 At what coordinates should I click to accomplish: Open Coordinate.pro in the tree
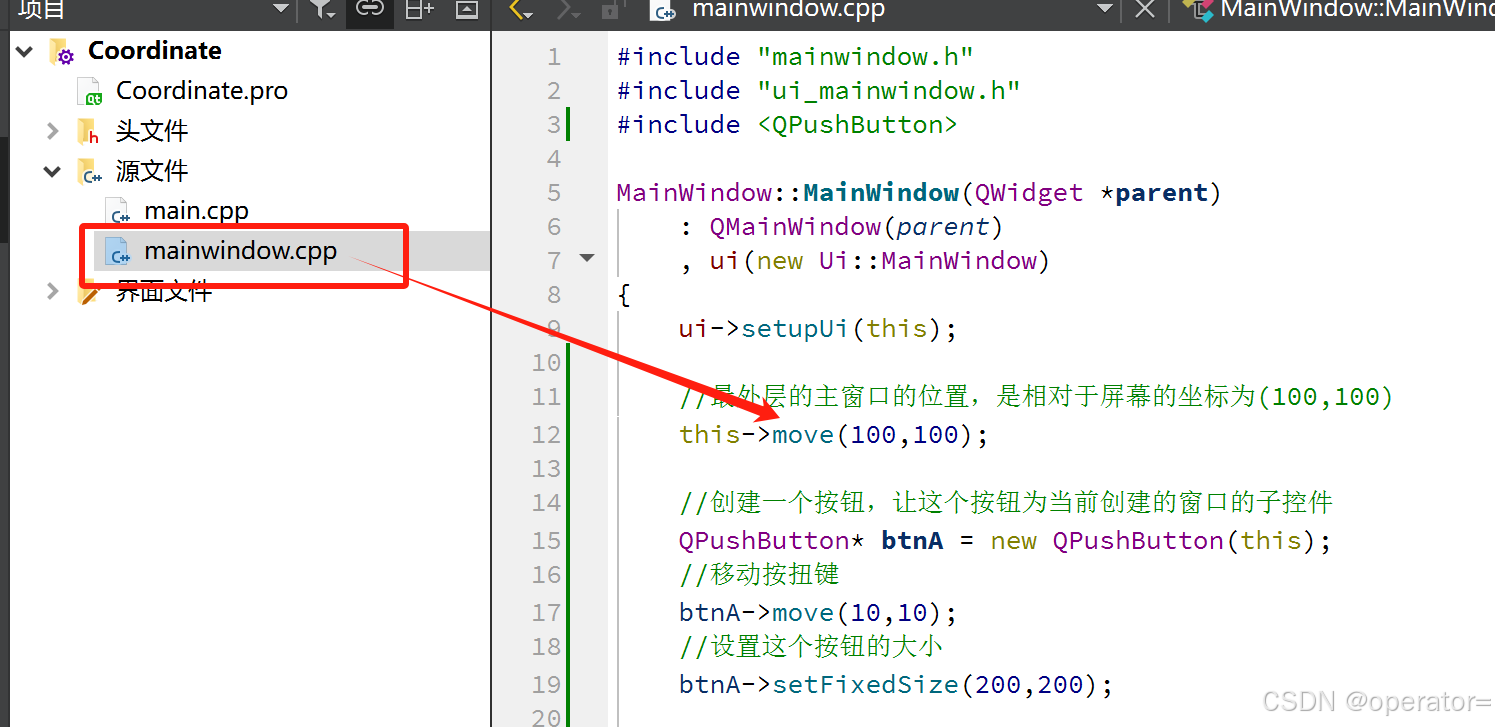(202, 91)
